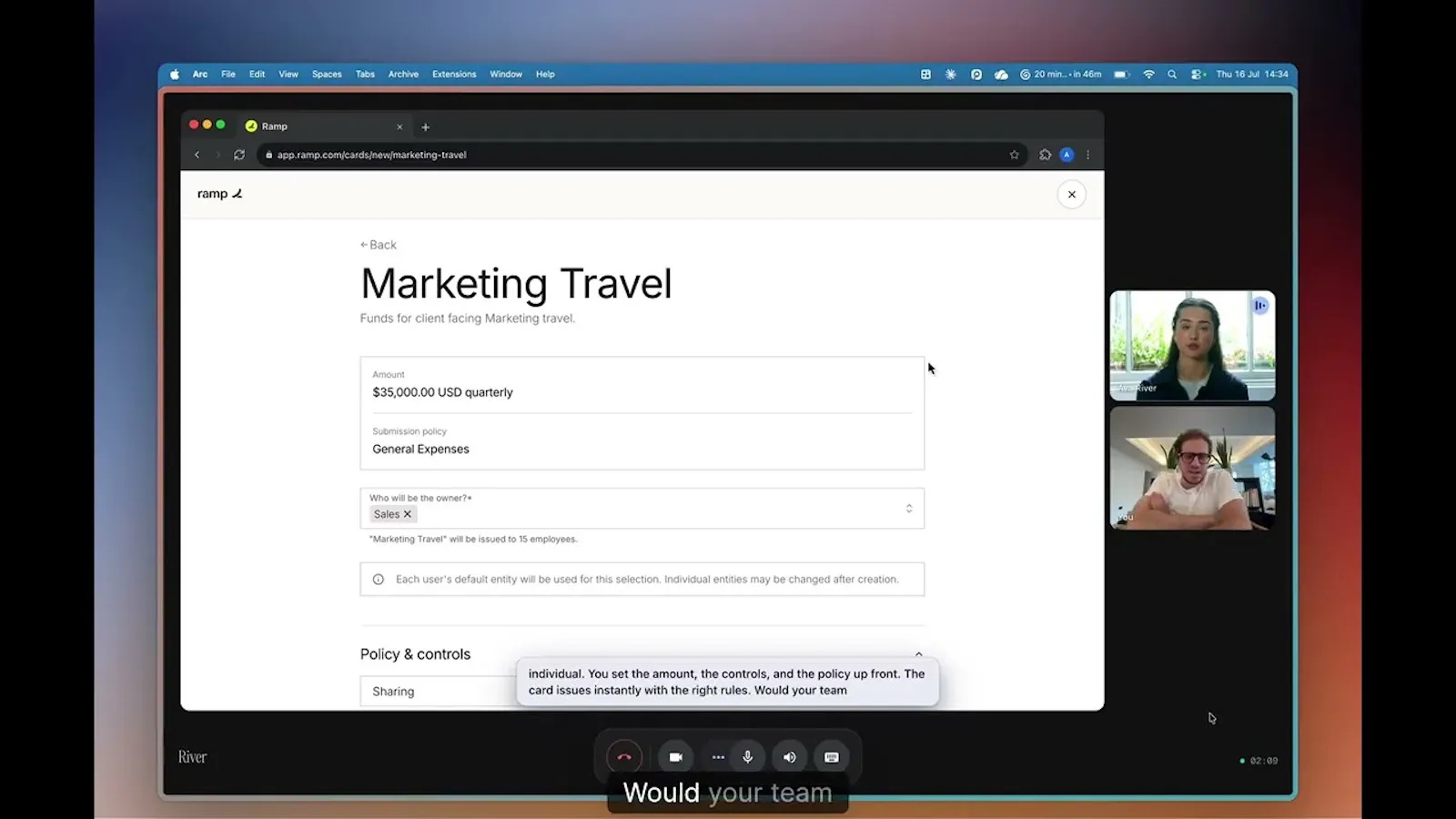Open the captions/chat icon in call bar

tap(832, 757)
